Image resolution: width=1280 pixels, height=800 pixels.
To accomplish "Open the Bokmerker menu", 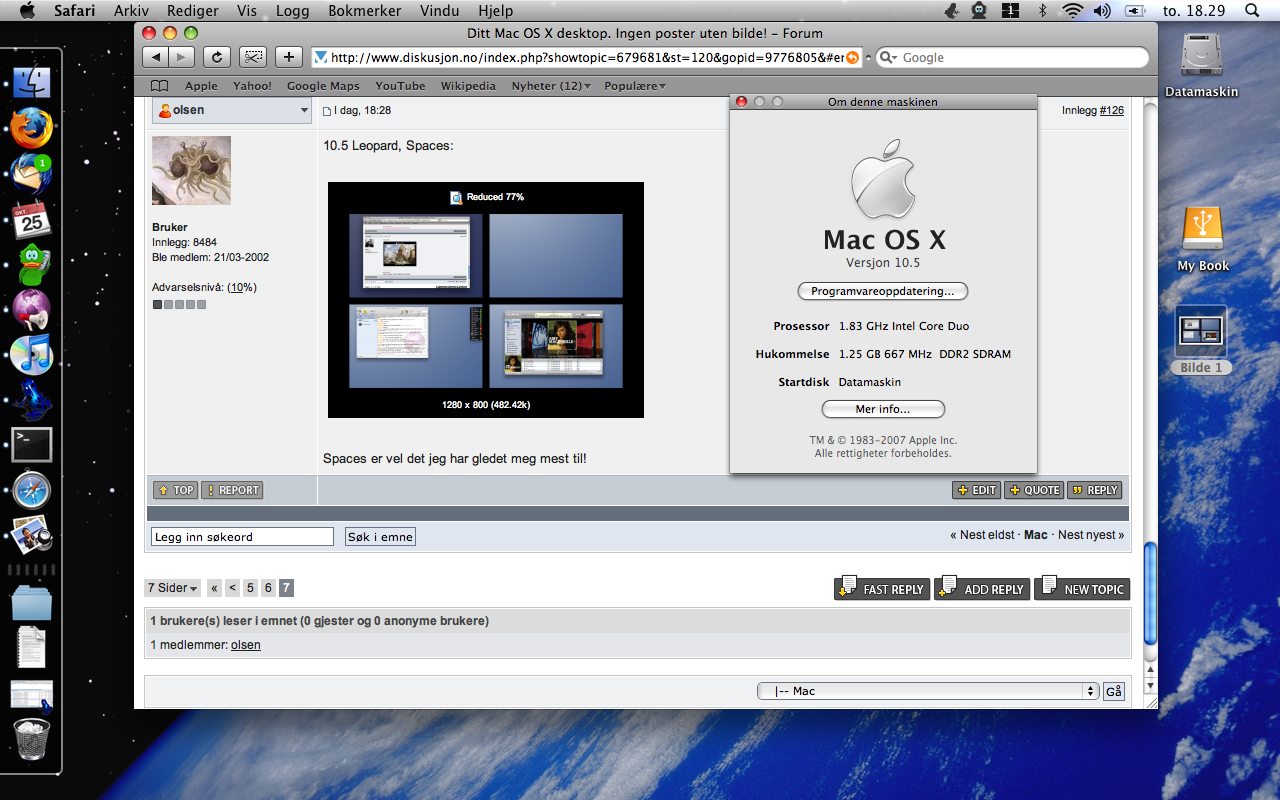I will tap(364, 11).
